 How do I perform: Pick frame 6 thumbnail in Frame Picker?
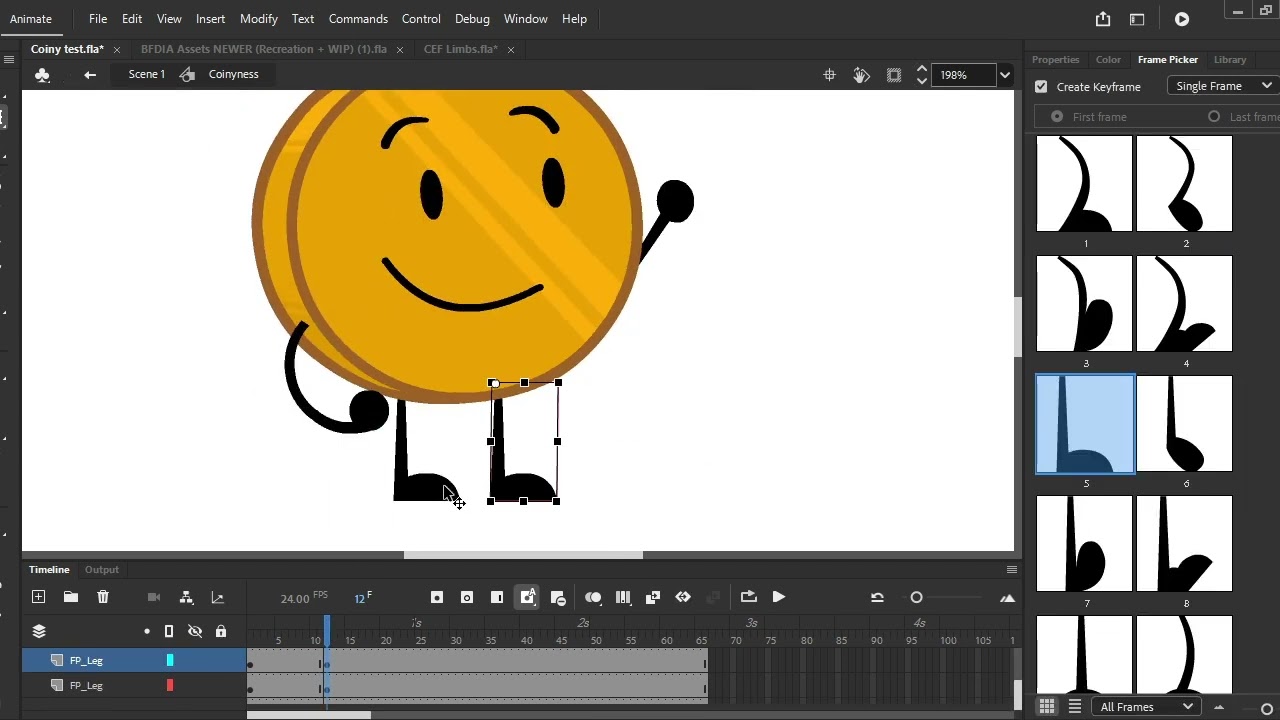pyautogui.click(x=1185, y=424)
